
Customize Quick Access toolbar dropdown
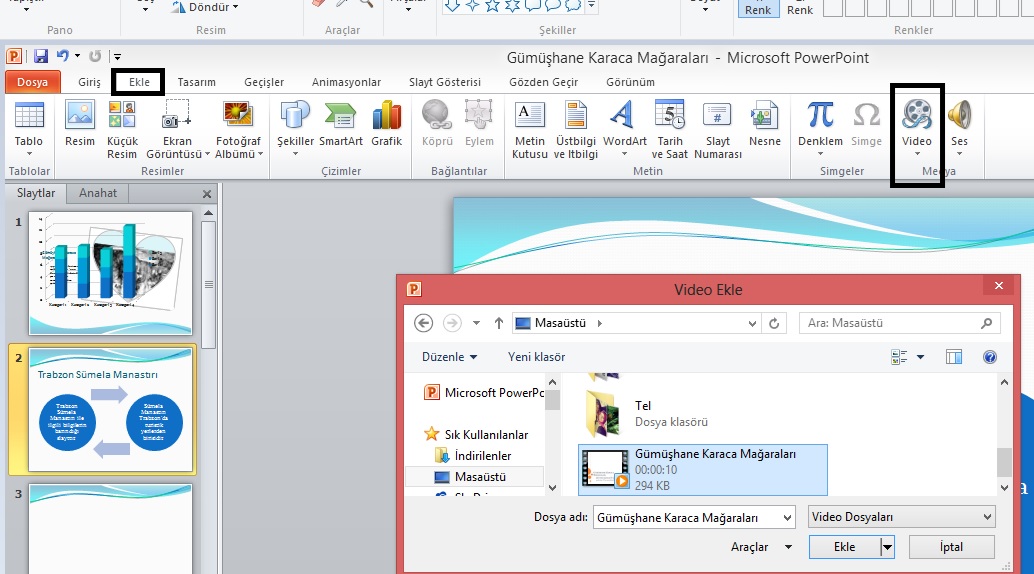(117, 57)
